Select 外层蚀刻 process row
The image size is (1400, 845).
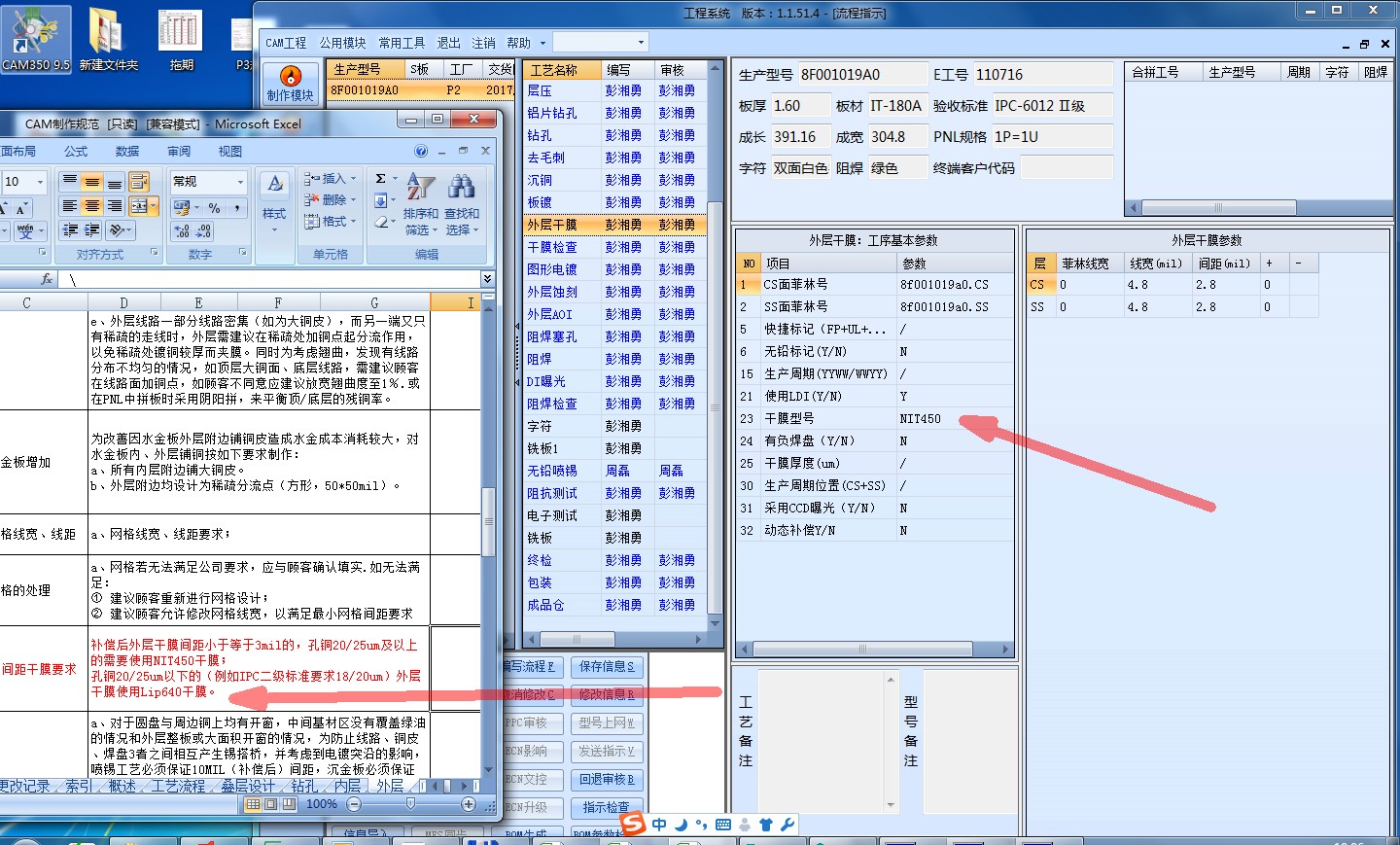tap(614, 292)
